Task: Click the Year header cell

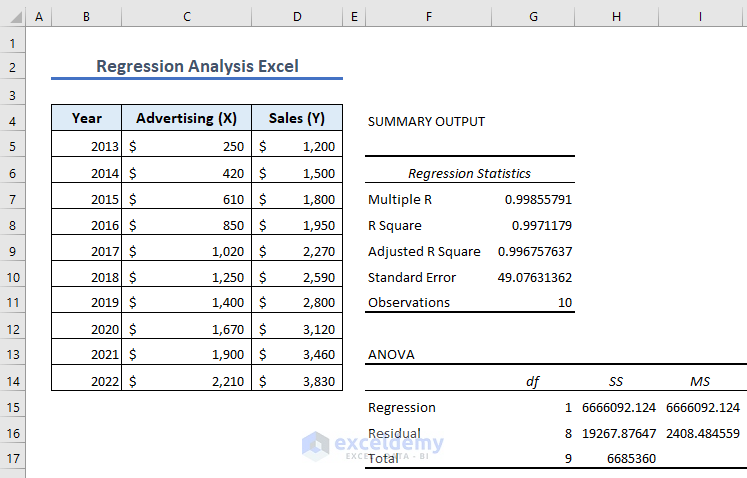Action: (x=87, y=118)
